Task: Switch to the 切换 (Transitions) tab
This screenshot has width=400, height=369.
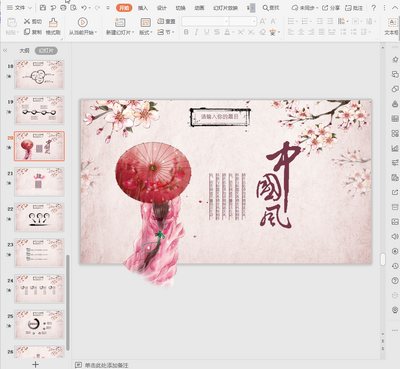Action: point(180,8)
